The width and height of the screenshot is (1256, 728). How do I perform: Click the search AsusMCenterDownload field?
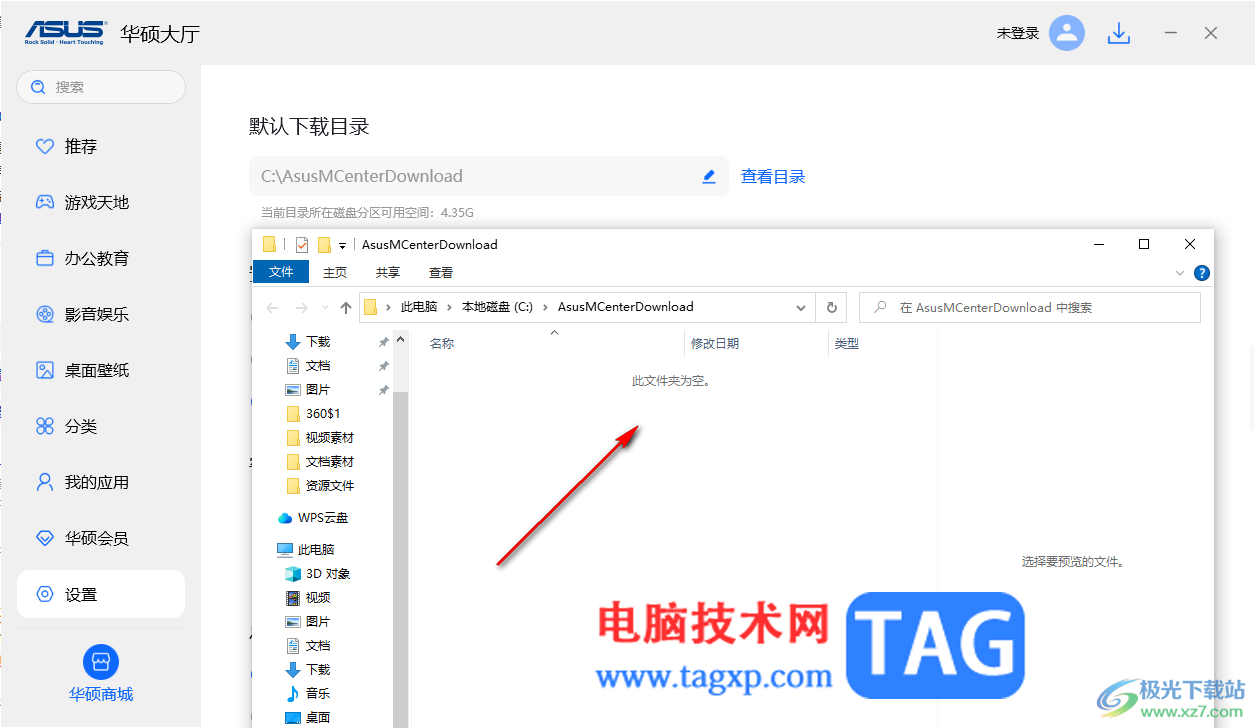coord(1030,308)
